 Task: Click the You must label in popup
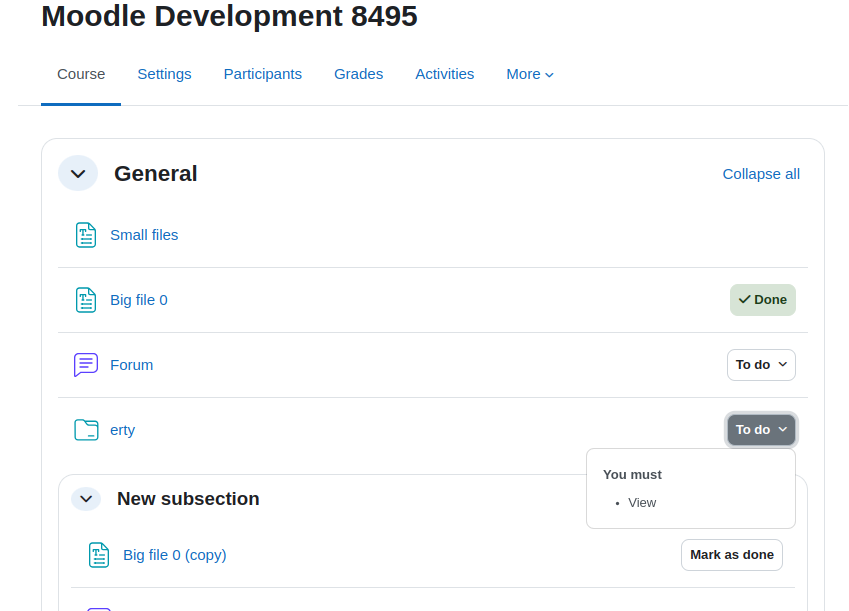[x=632, y=474]
